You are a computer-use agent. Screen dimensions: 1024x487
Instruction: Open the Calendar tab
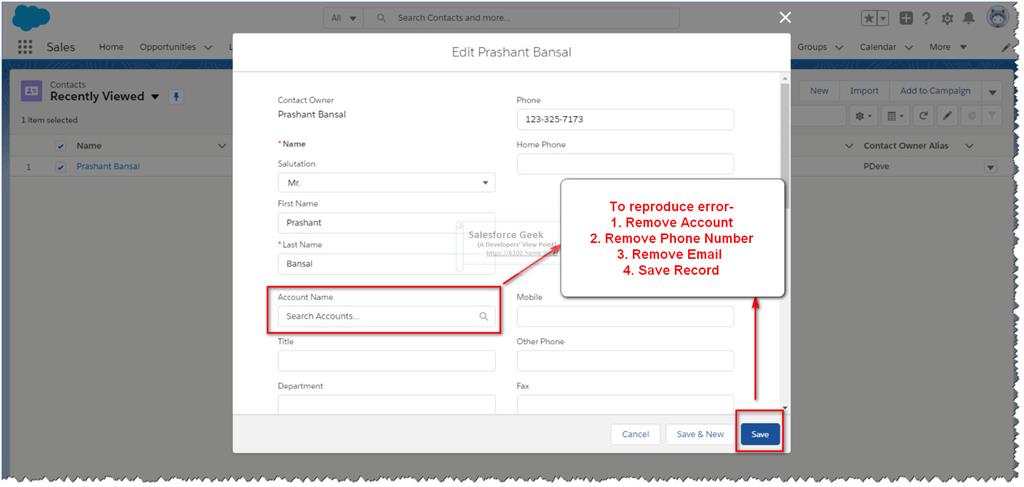point(878,47)
